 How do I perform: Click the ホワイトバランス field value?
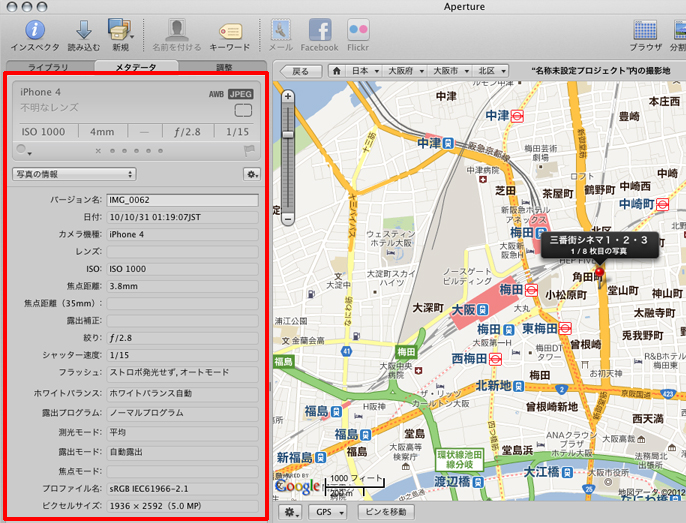[182, 394]
